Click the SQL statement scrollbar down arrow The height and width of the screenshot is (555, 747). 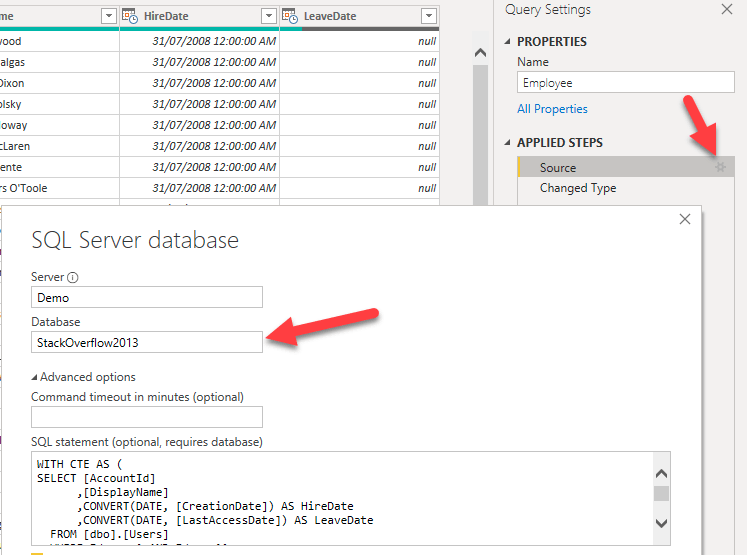pos(661,523)
